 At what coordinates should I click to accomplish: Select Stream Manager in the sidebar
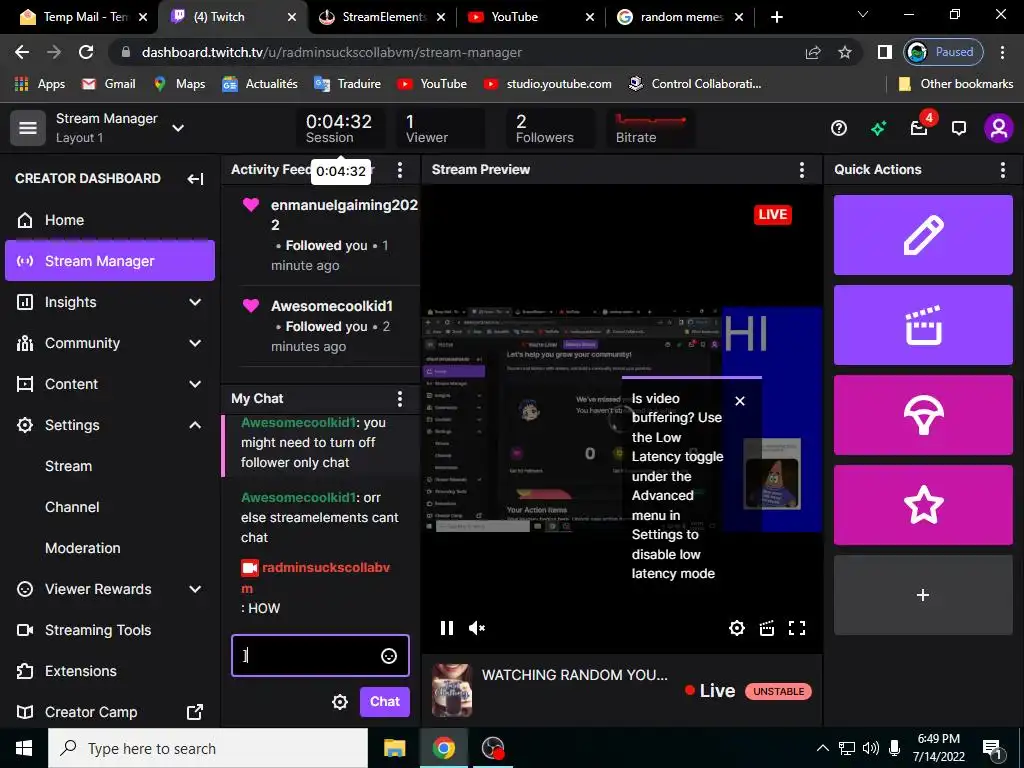click(110, 261)
